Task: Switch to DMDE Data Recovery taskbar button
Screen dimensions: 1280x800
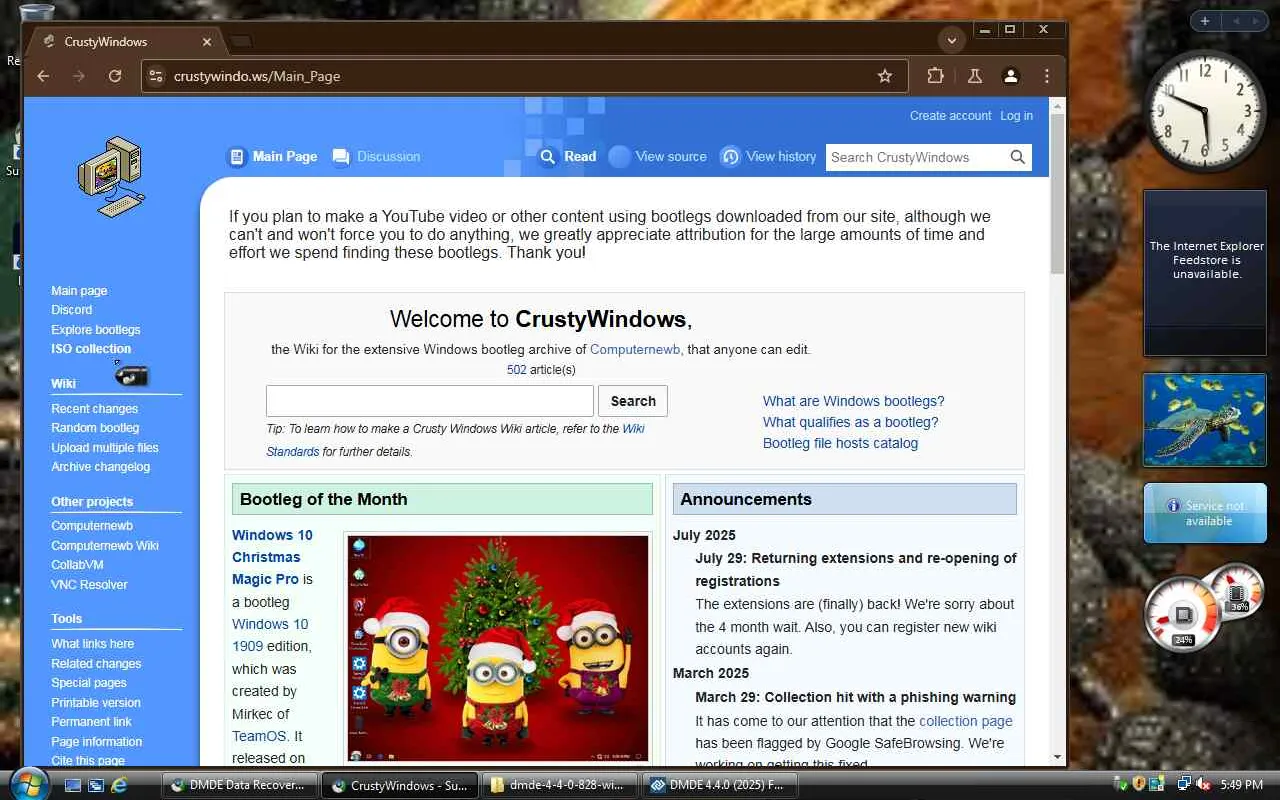Action: [x=240, y=786]
